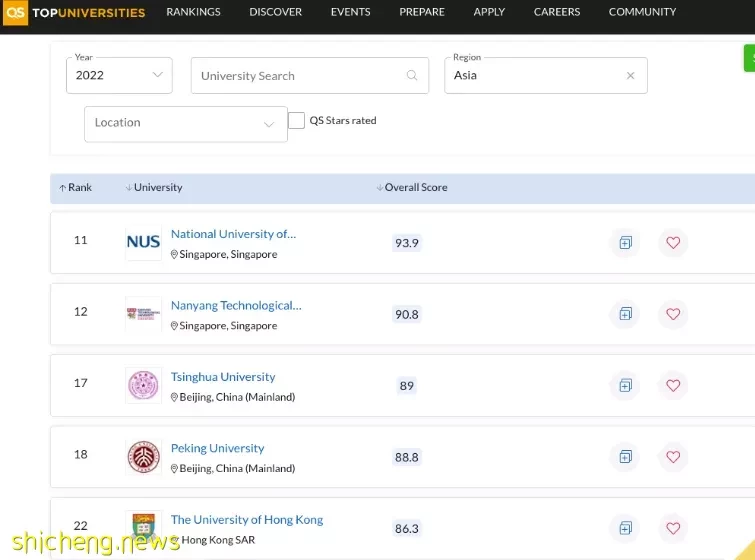Open the Region dropdown showing Asia
755x560 pixels.
pos(546,75)
